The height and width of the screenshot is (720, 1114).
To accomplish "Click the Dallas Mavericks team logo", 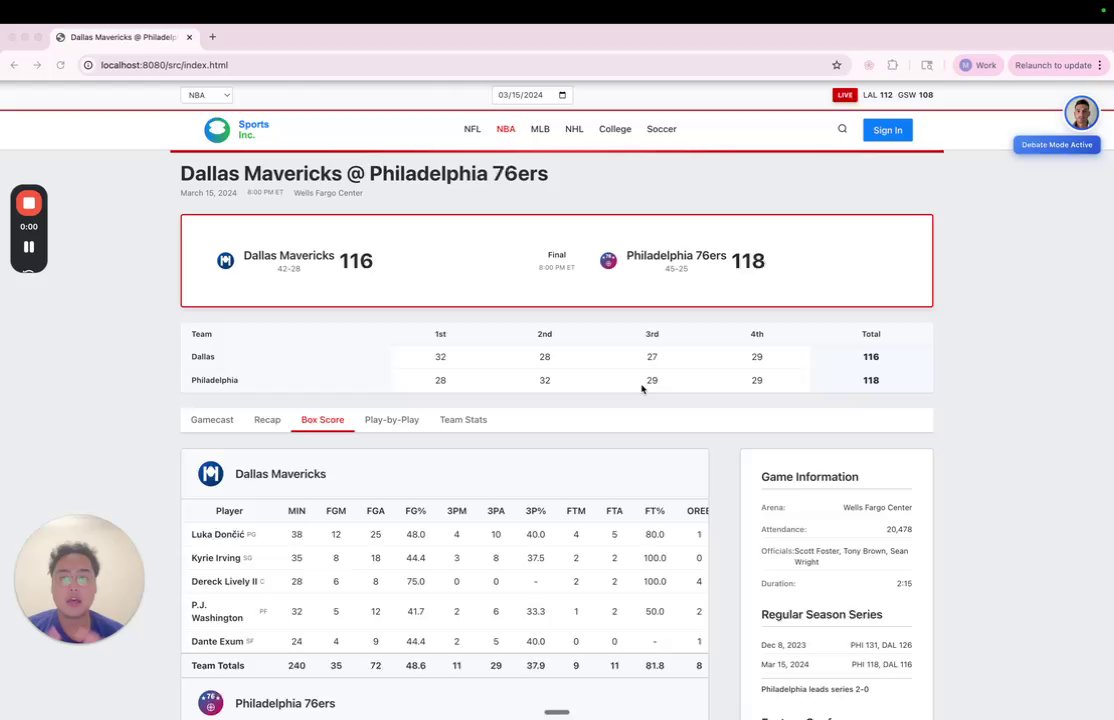I will (225, 261).
